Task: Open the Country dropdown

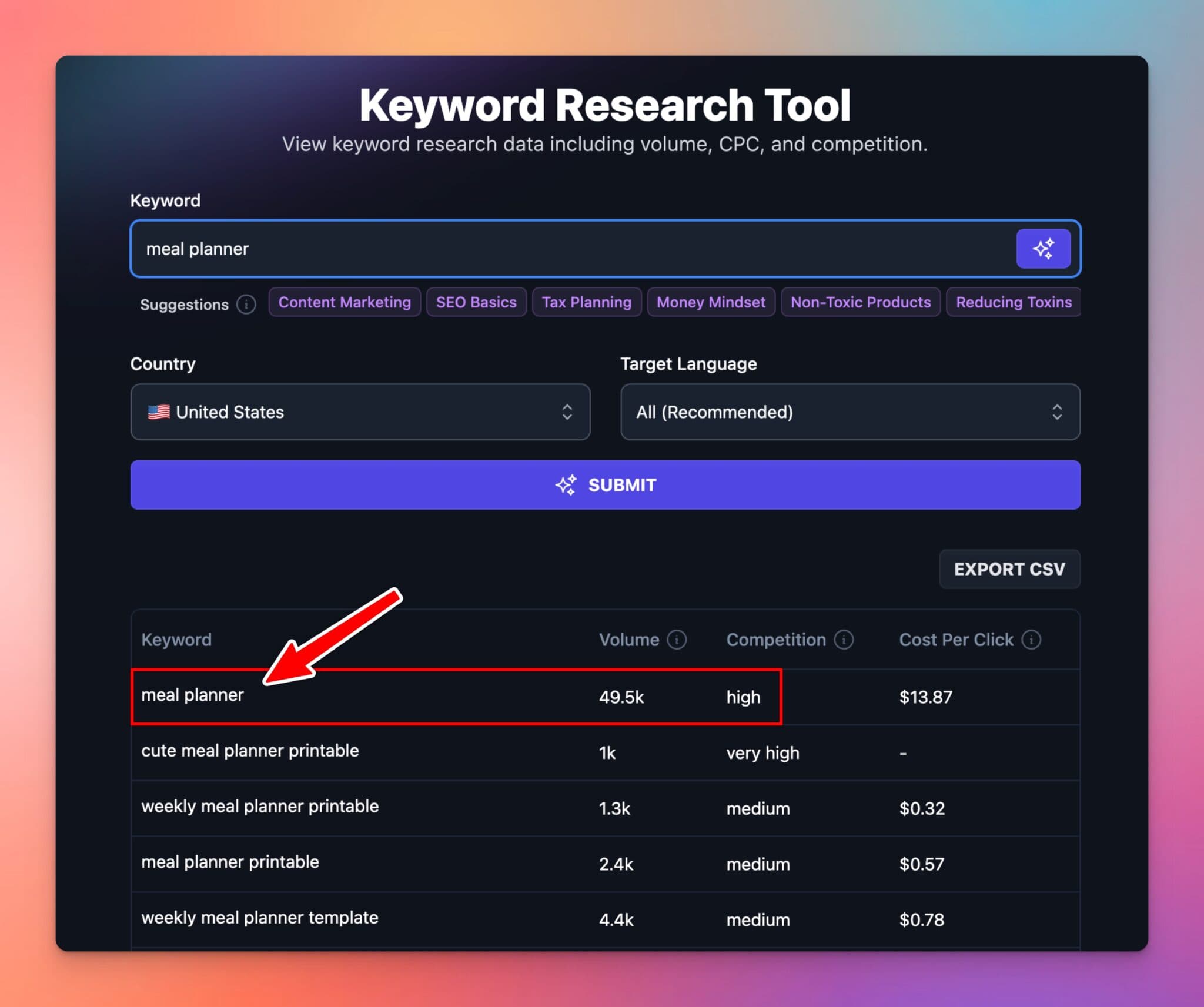Action: click(360, 412)
